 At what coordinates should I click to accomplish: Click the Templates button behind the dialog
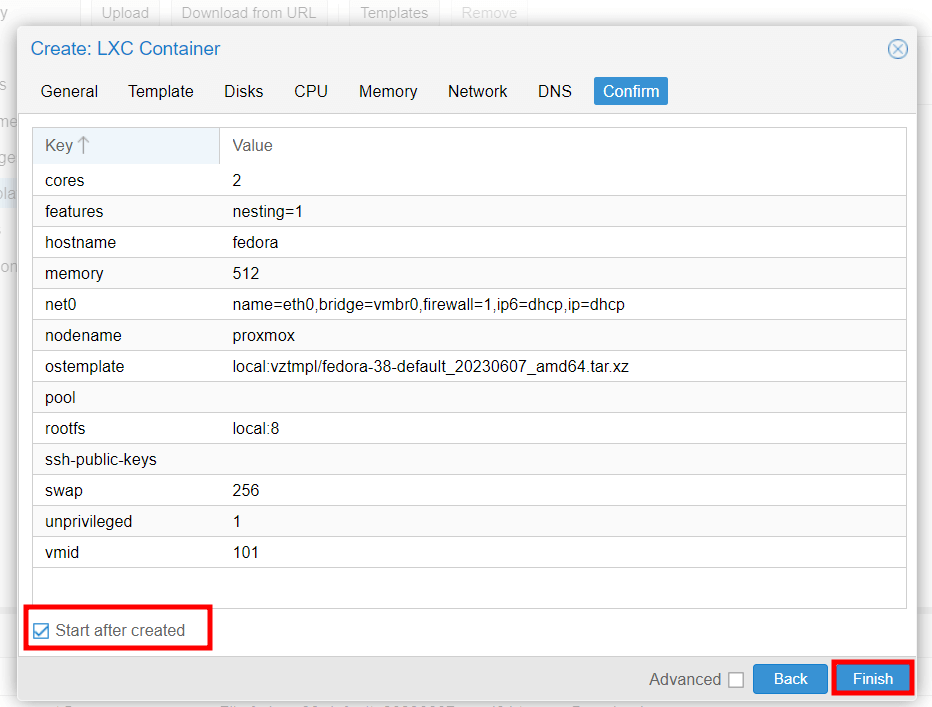pos(394,13)
